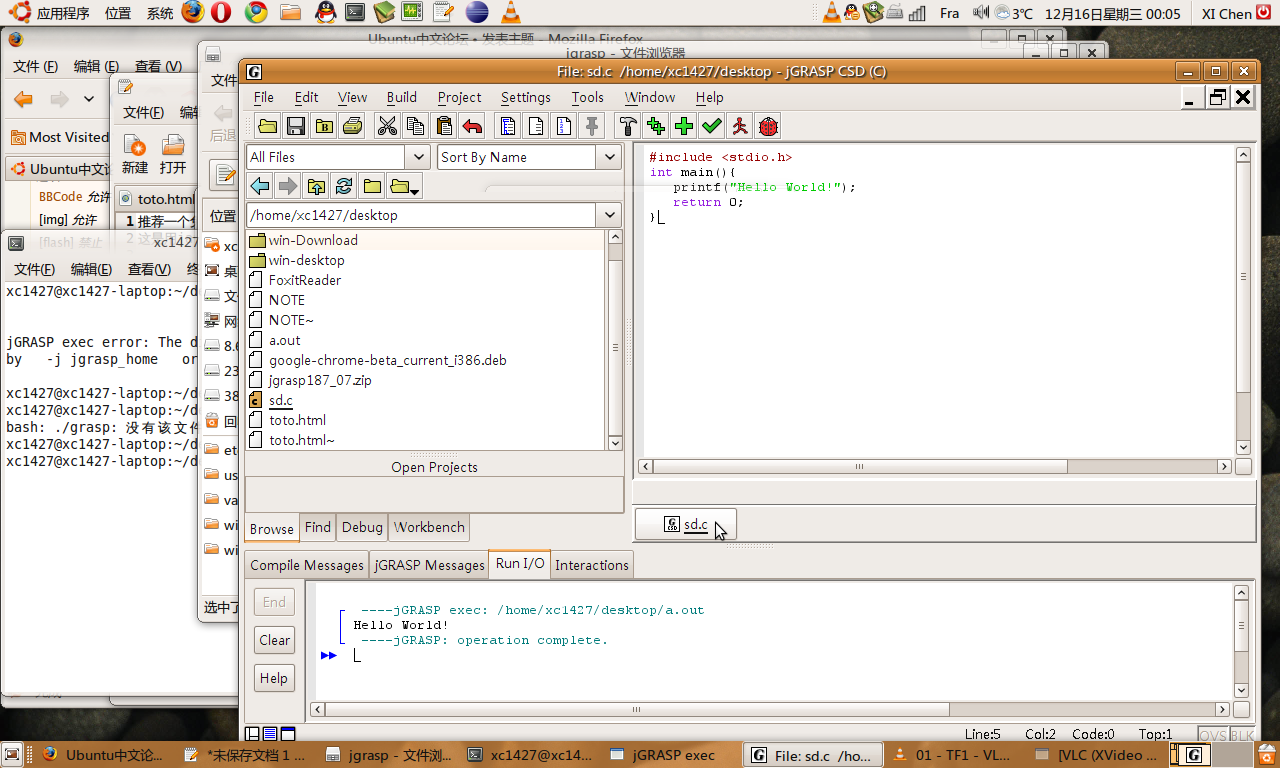The width and height of the screenshot is (1280, 768).
Task: Switch to the Find tab
Action: coord(318,527)
